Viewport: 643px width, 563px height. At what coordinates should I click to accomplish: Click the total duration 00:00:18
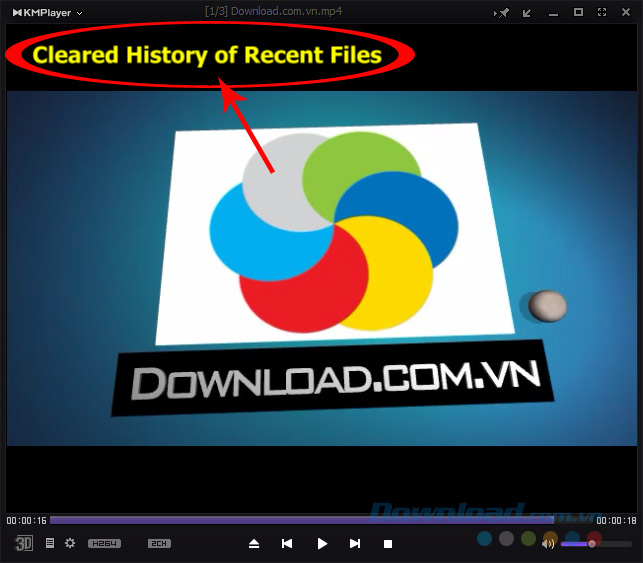click(x=616, y=521)
